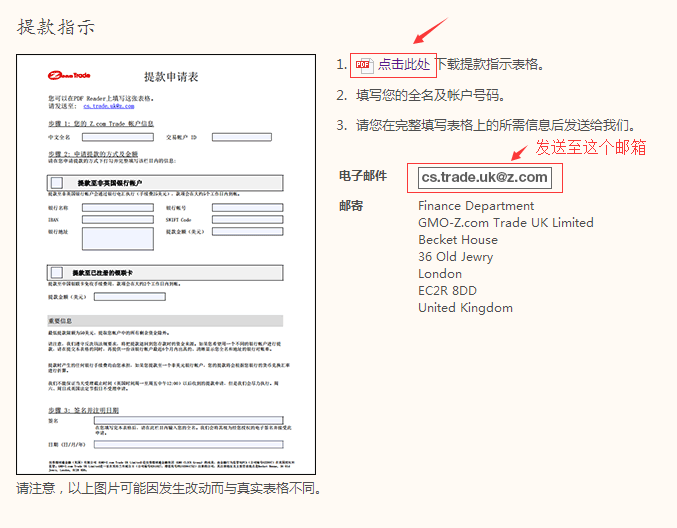Check the 提款至已注册的银联卡 checkbox

pos(56,273)
